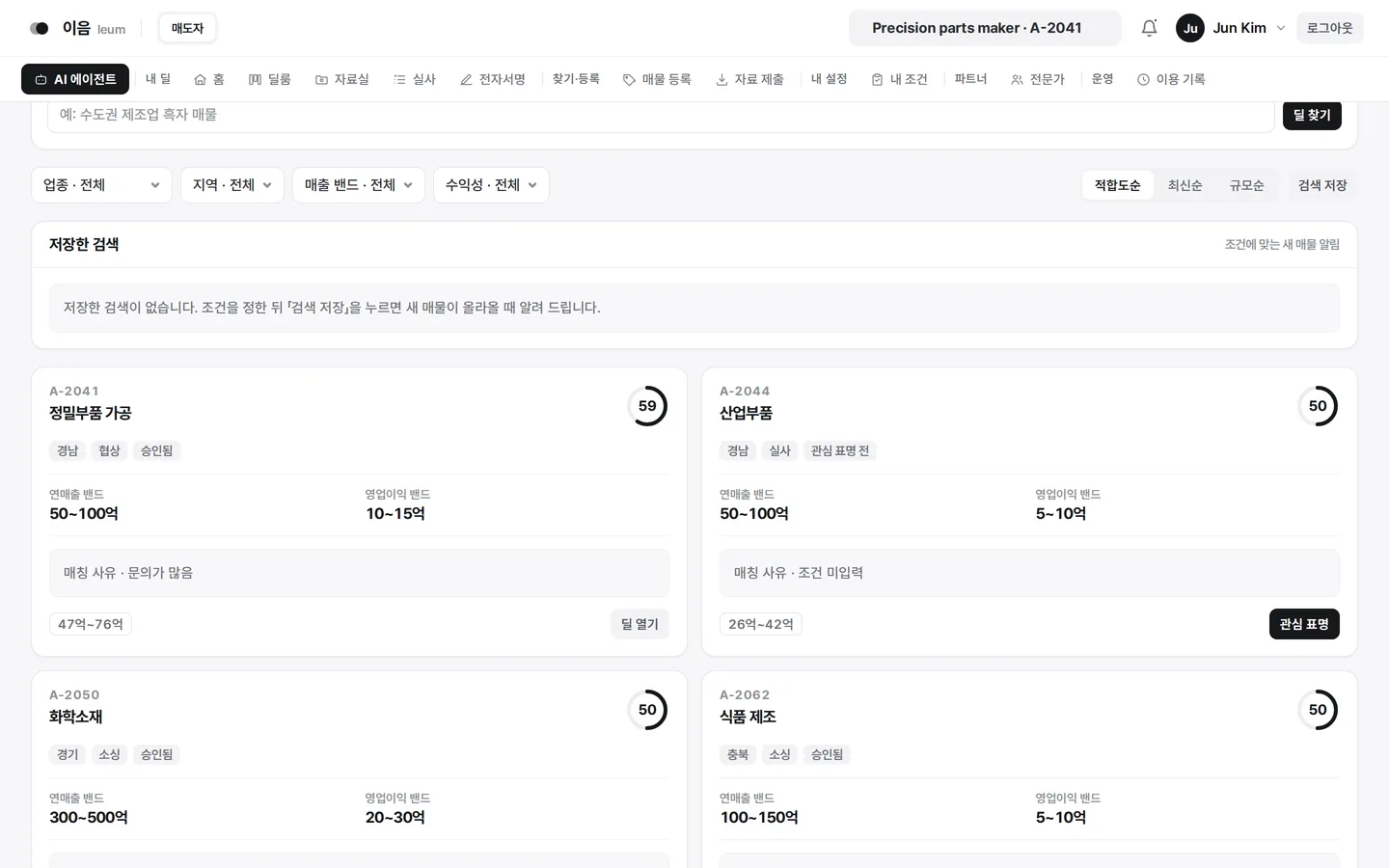Go to 내 설정 menu

tap(829, 79)
